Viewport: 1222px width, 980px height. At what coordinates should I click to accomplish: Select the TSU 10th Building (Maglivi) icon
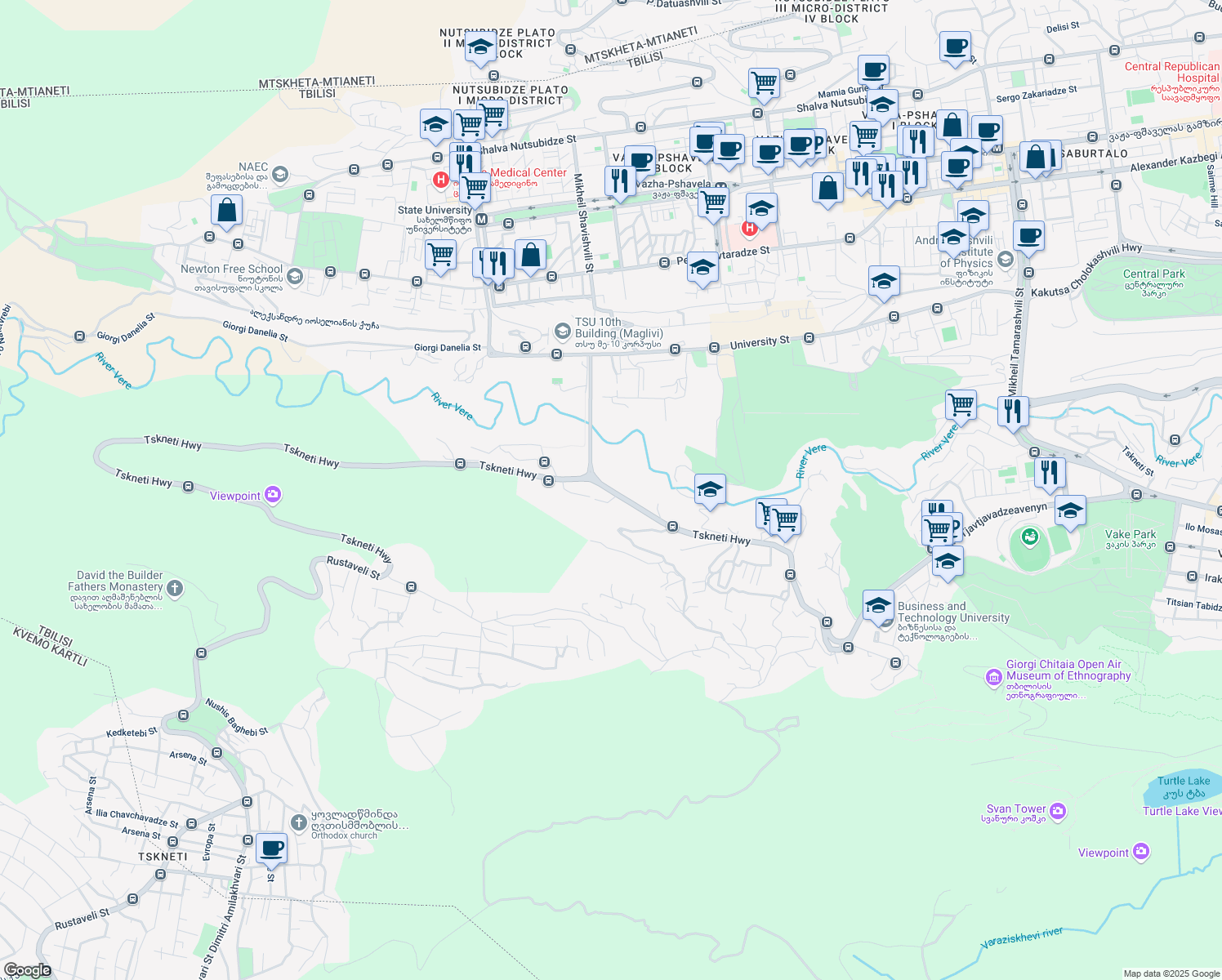tap(562, 331)
